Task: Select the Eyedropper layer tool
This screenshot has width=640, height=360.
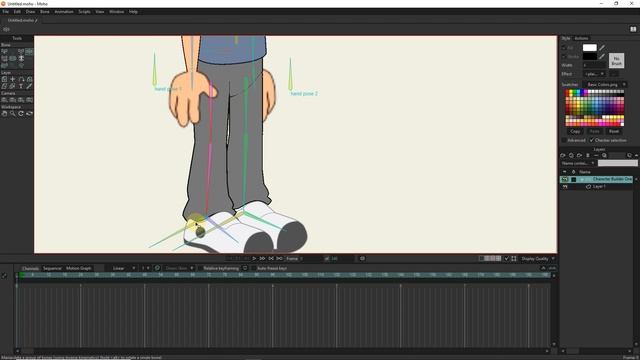Action: click(29, 86)
